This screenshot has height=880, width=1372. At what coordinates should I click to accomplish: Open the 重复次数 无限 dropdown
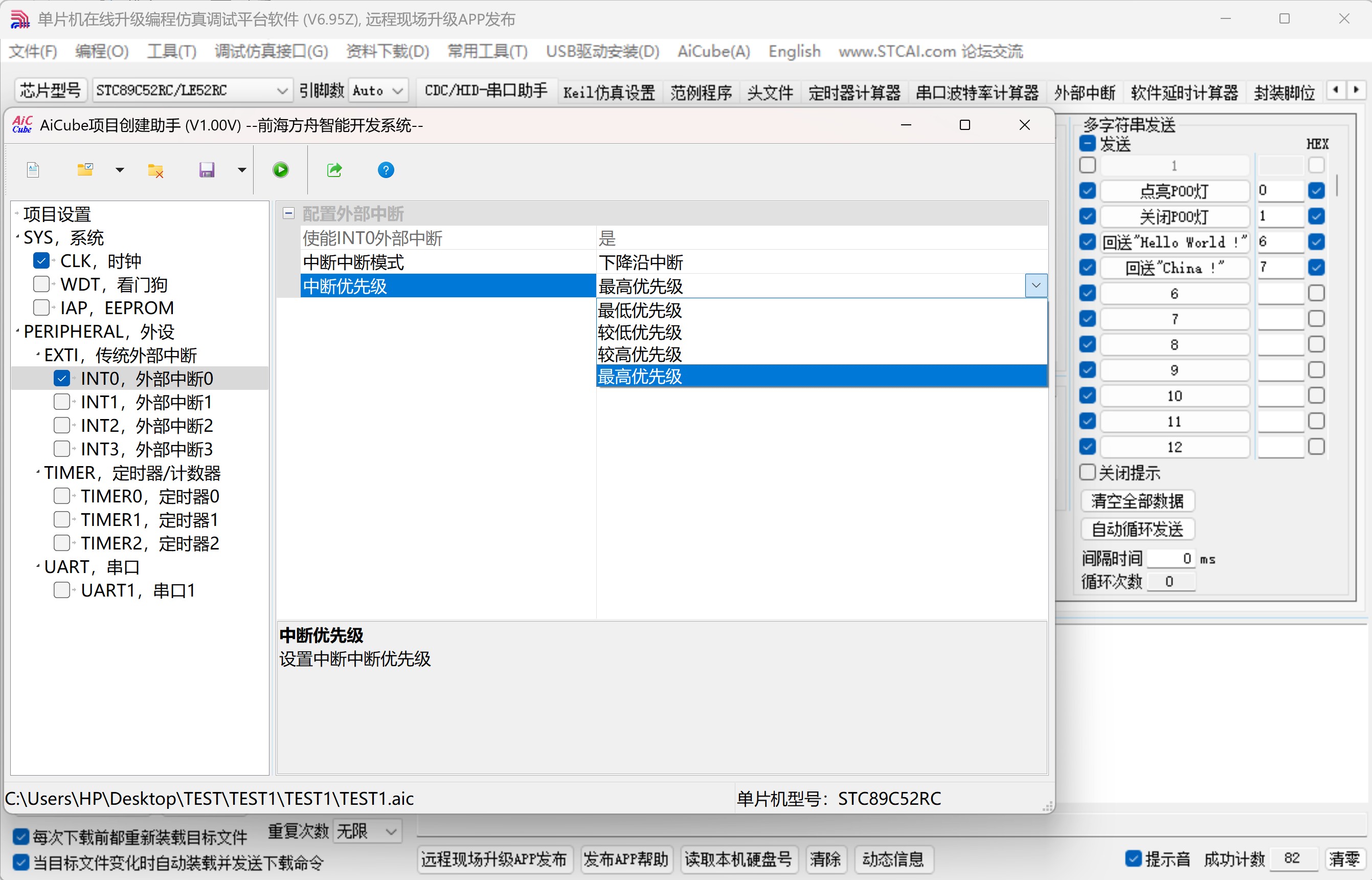pyautogui.click(x=368, y=831)
